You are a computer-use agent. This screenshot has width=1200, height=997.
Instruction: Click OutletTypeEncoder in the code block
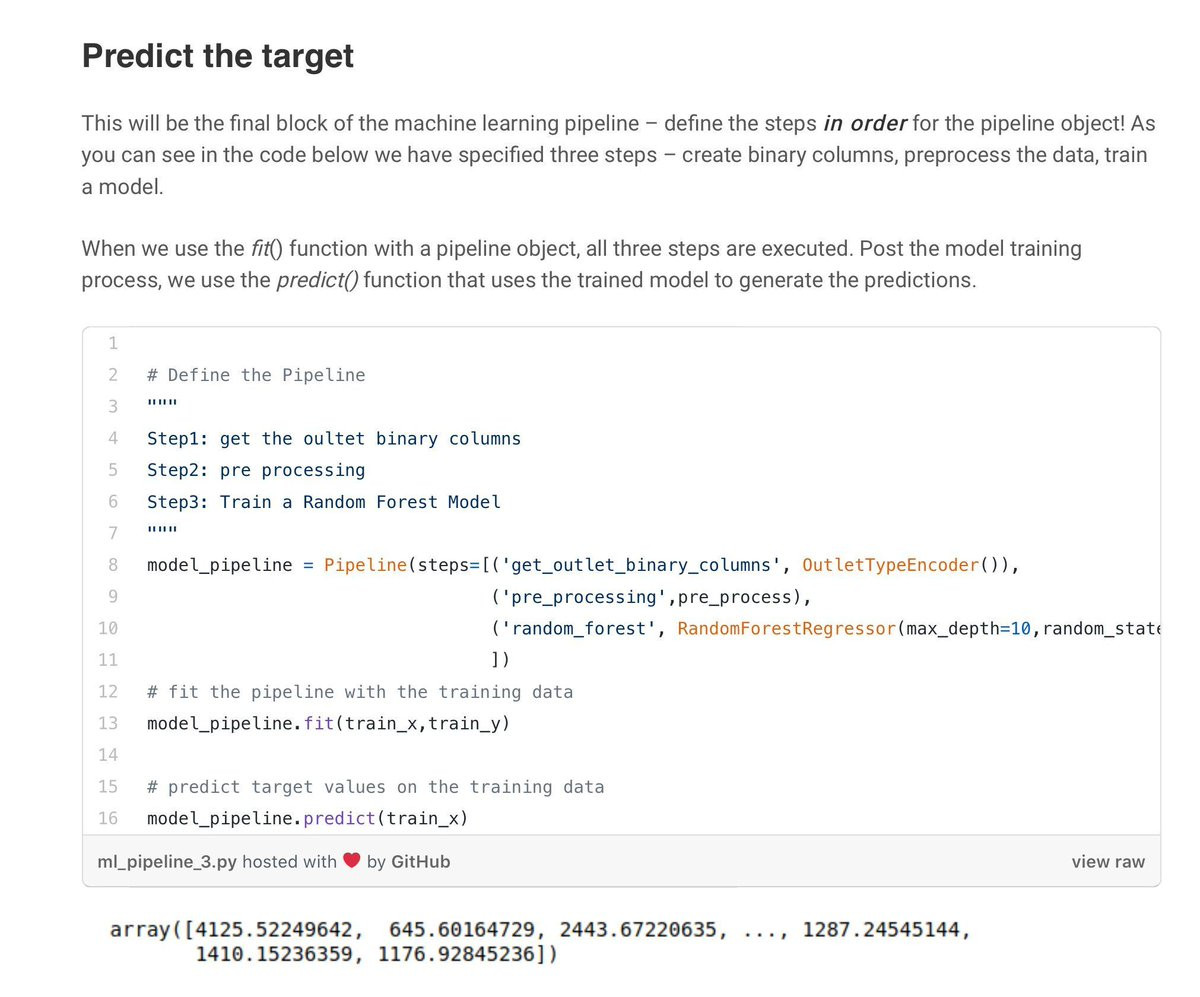[890, 565]
